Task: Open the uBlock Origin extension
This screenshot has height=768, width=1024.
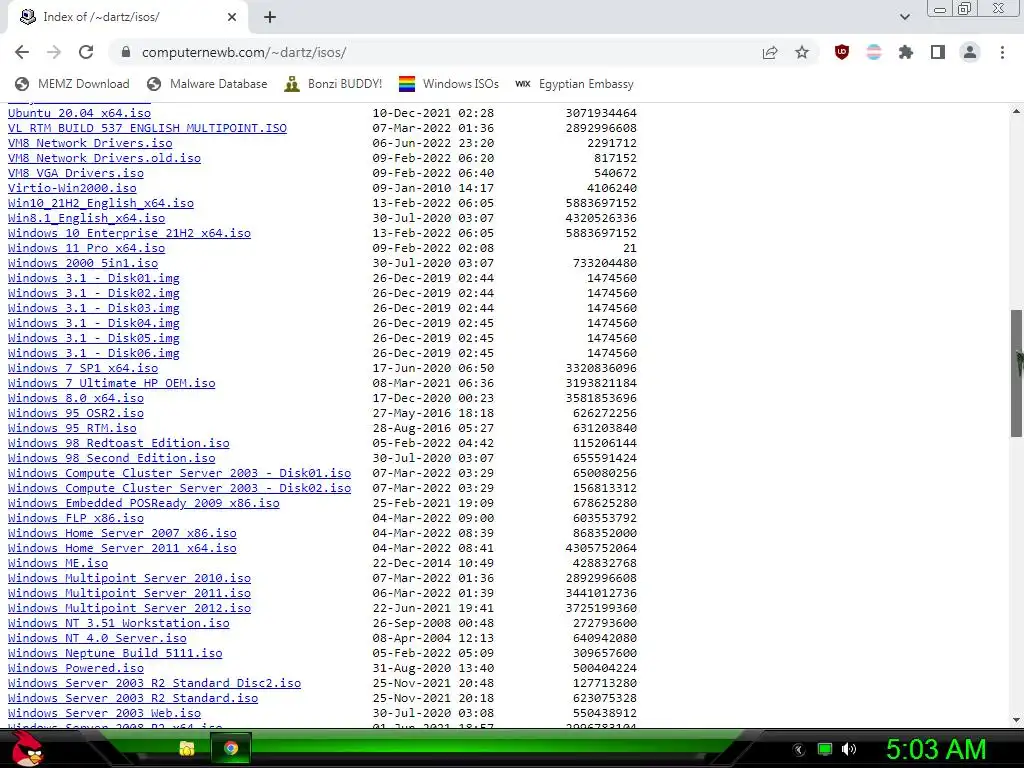Action: (842, 52)
